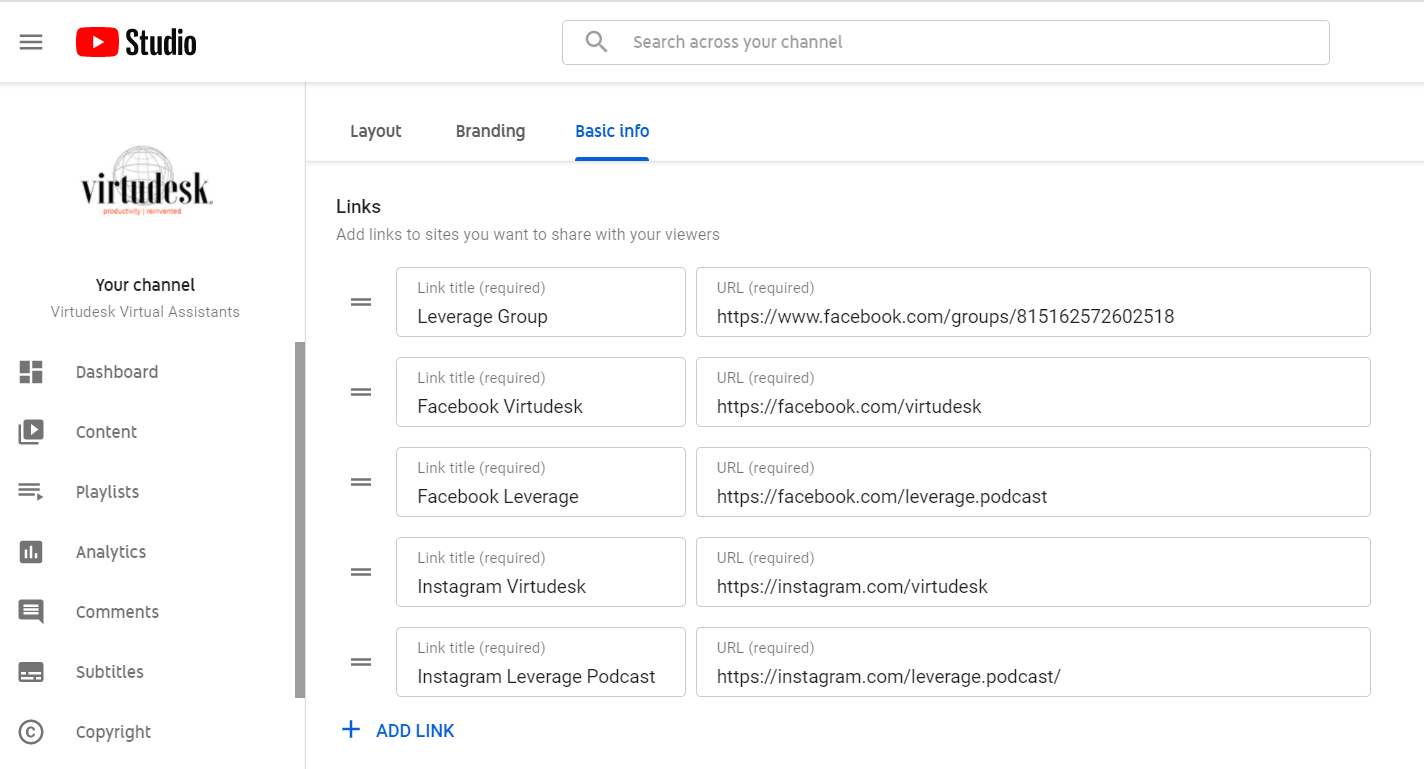Edit the facebook.com/groups URL field
1424x769 pixels.
click(x=1033, y=302)
